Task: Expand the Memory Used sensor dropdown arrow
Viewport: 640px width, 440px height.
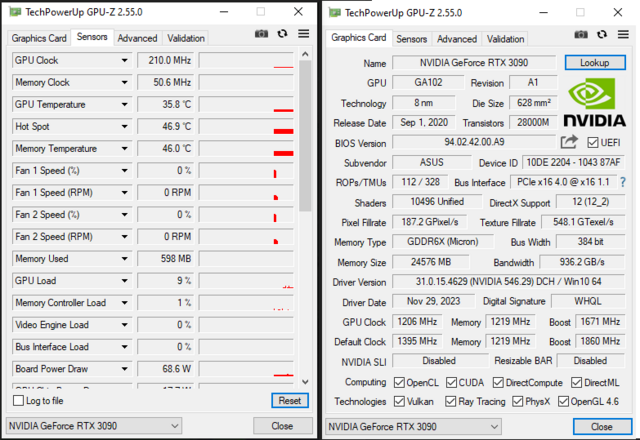Action: click(x=125, y=259)
